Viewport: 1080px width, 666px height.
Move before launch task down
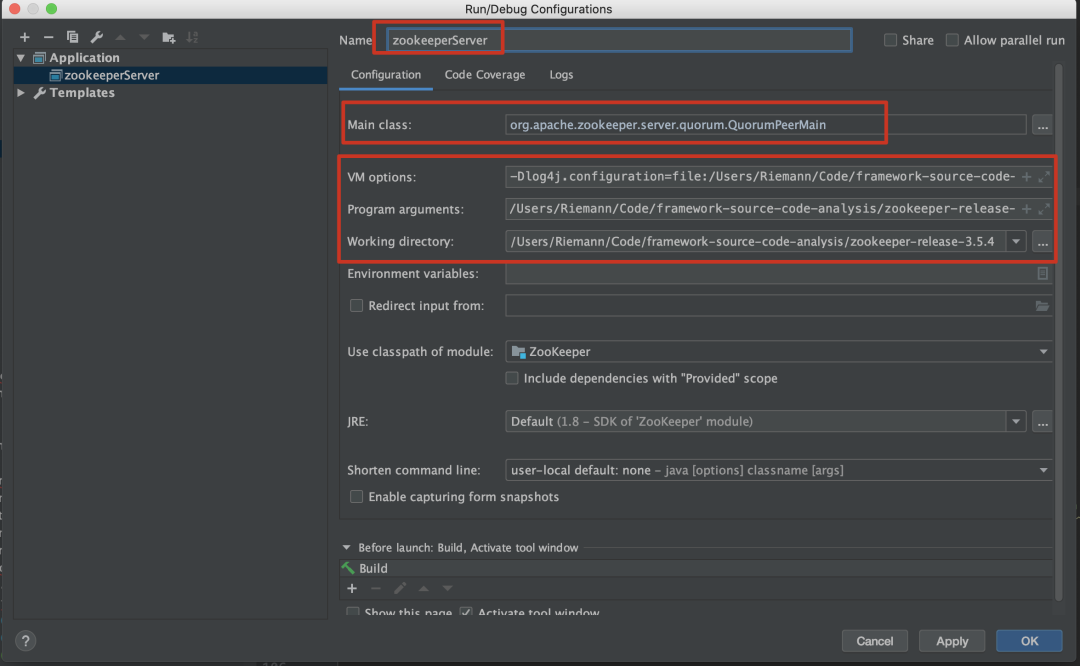click(x=448, y=588)
